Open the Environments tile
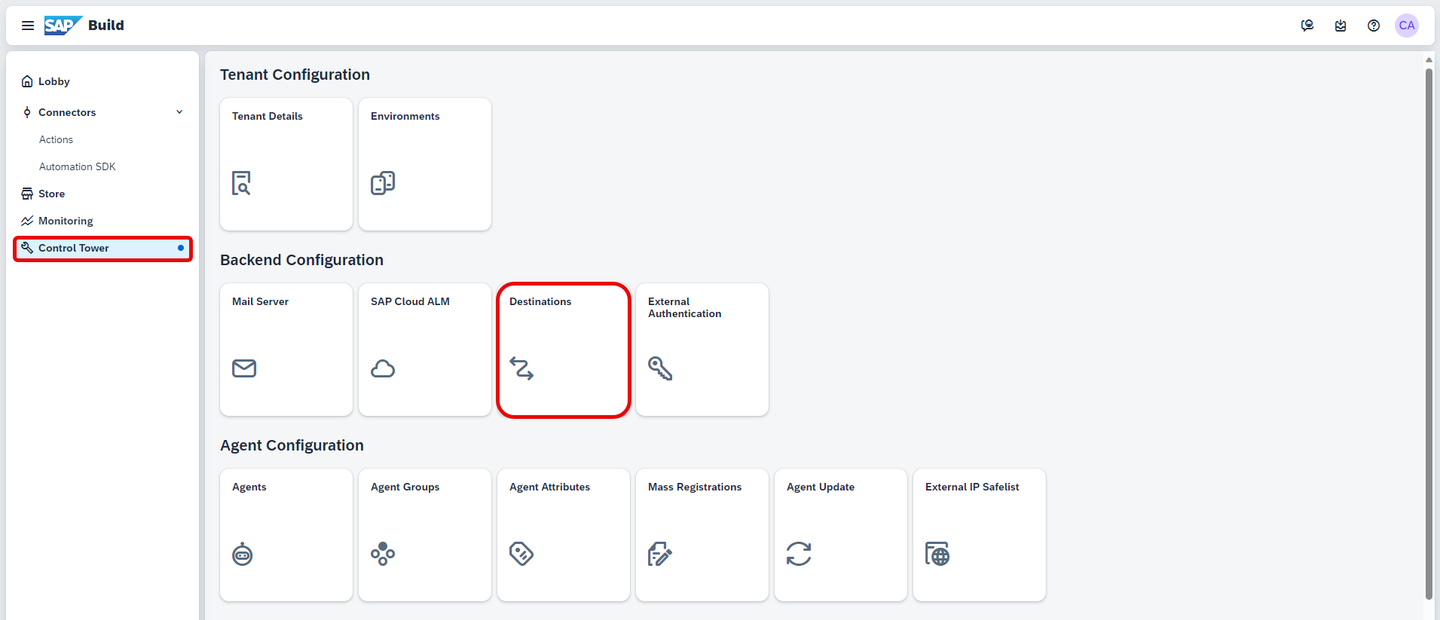This screenshot has height=620, width=1440. pos(425,164)
